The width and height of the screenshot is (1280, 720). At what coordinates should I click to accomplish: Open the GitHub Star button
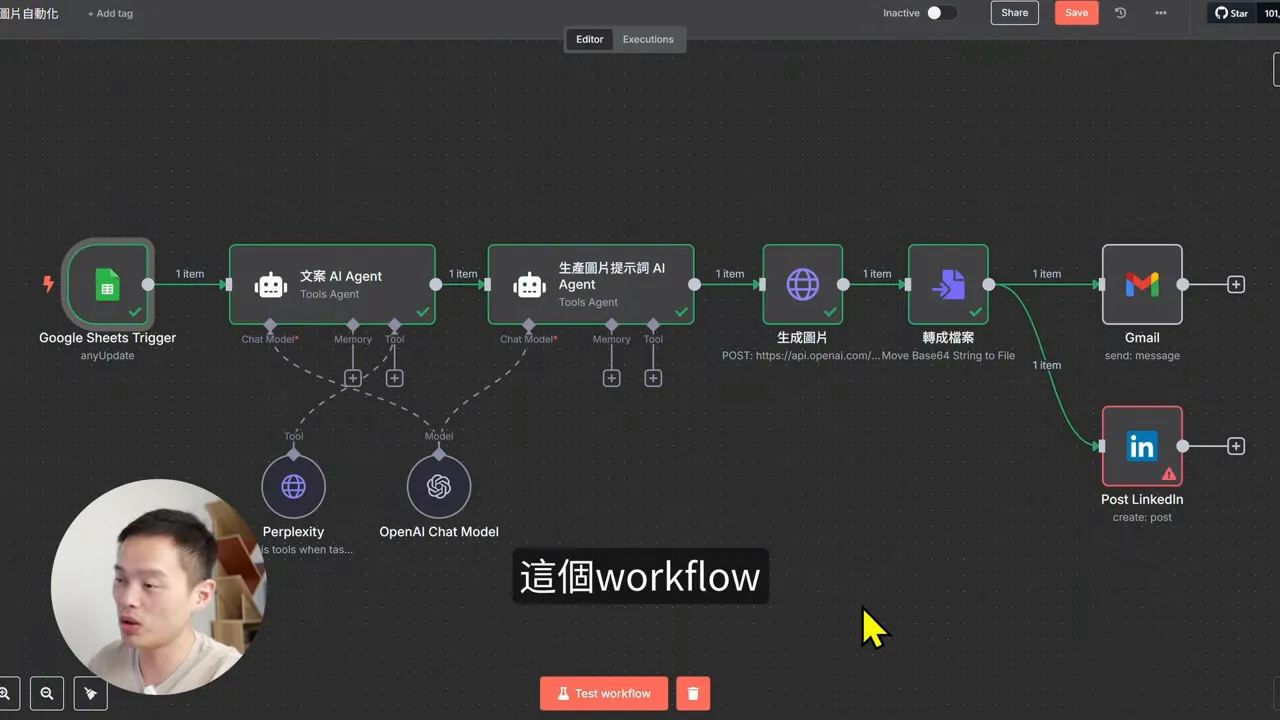[1232, 13]
